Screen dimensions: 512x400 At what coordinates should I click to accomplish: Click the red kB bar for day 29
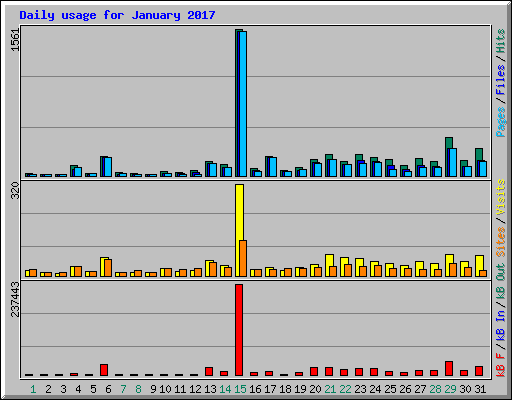click(449, 369)
